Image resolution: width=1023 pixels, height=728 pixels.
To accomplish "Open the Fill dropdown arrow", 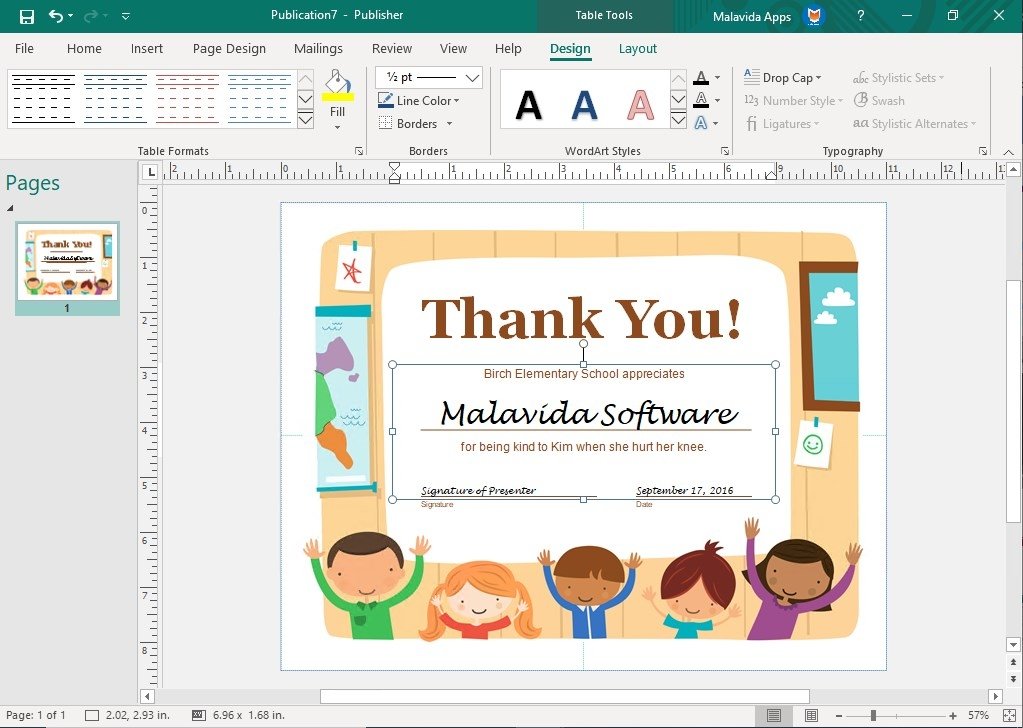I will click(x=337, y=127).
